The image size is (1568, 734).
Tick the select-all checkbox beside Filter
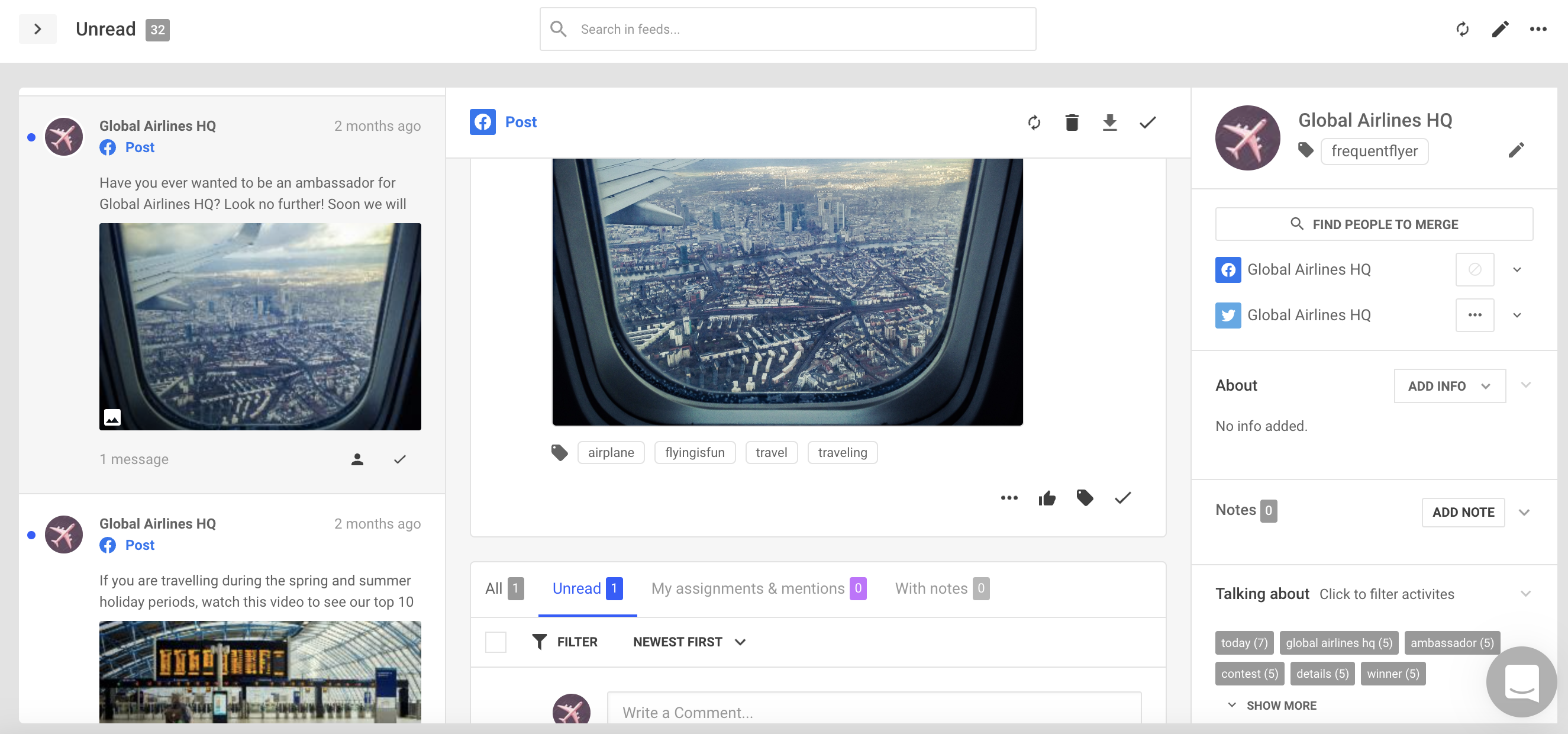495,642
